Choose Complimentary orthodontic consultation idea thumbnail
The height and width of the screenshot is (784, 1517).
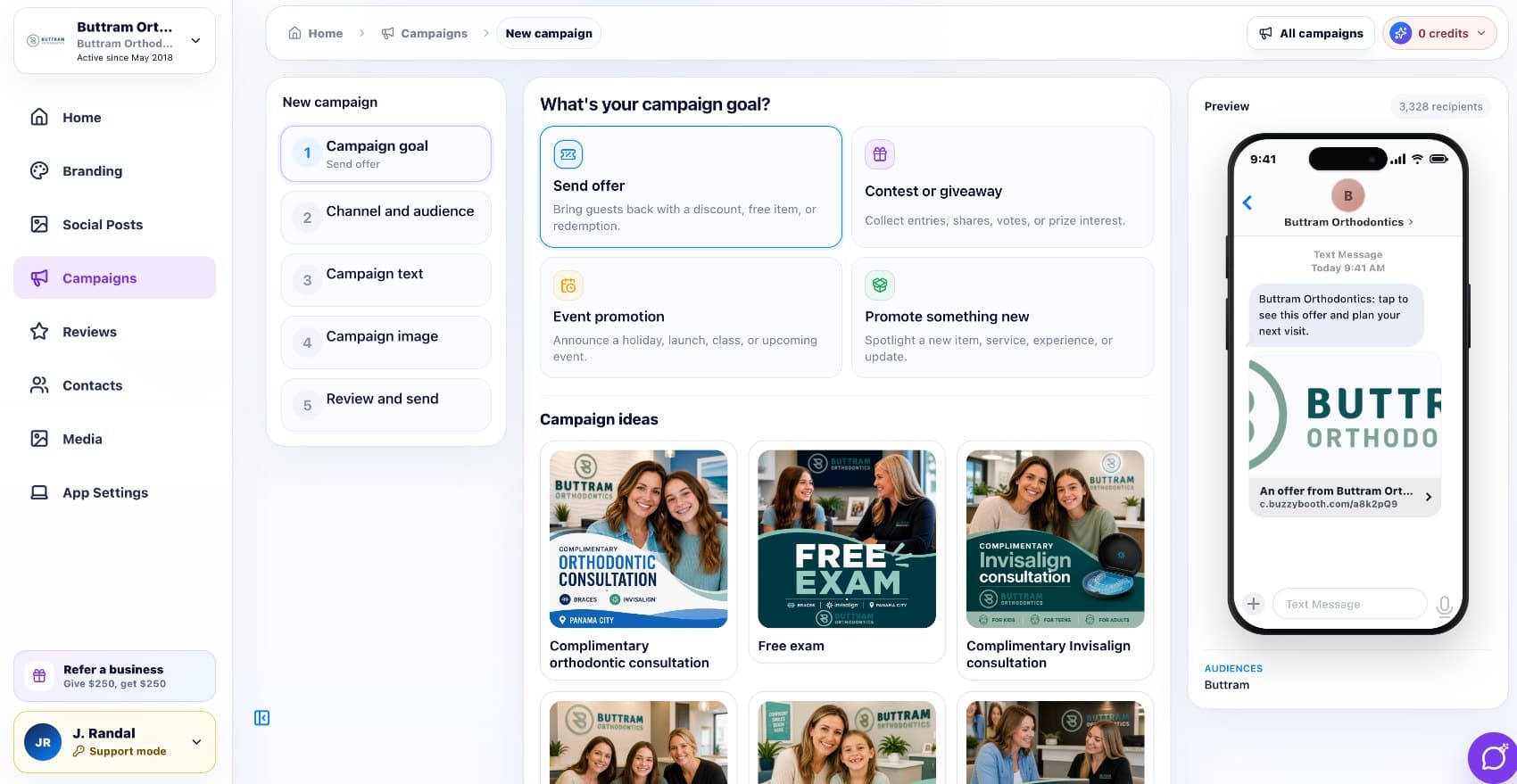(638, 539)
